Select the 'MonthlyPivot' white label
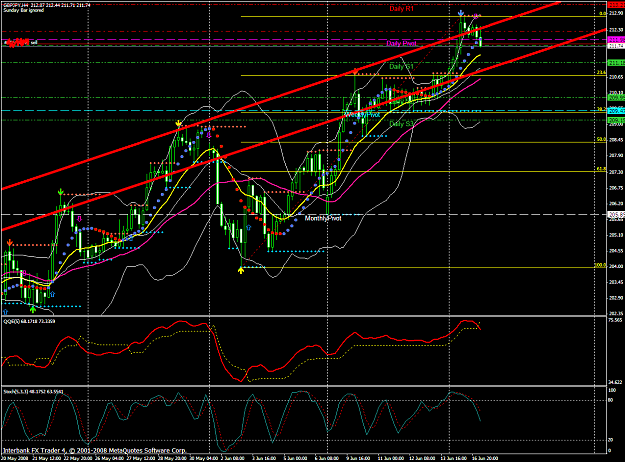Image resolution: width=625 pixels, height=462 pixels. [x=323, y=218]
